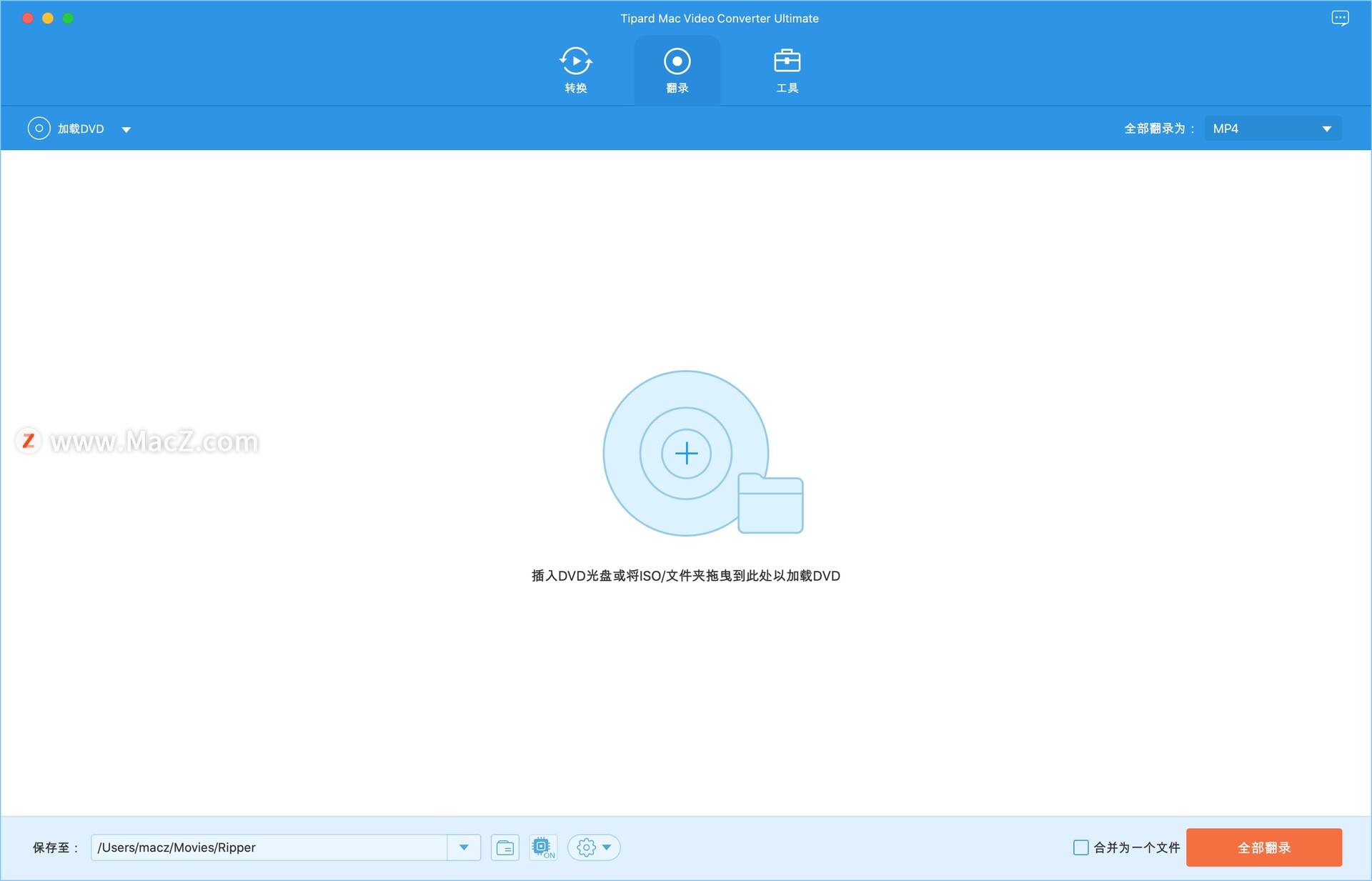Open the gear settings dropdown

594,847
